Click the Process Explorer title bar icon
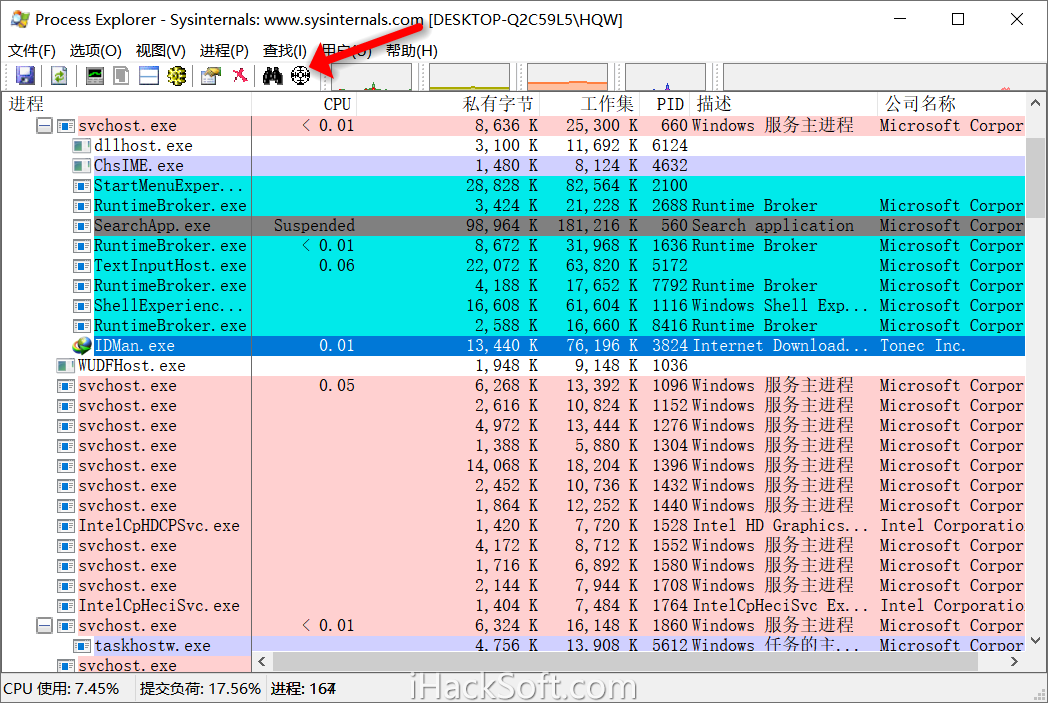Viewport: 1048px width, 703px height. (x=20, y=19)
